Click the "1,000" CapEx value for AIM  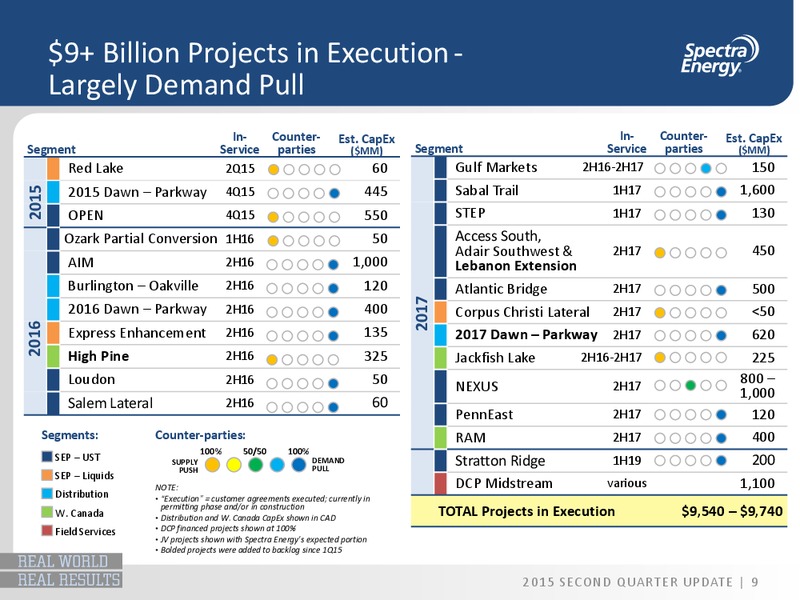(370, 262)
